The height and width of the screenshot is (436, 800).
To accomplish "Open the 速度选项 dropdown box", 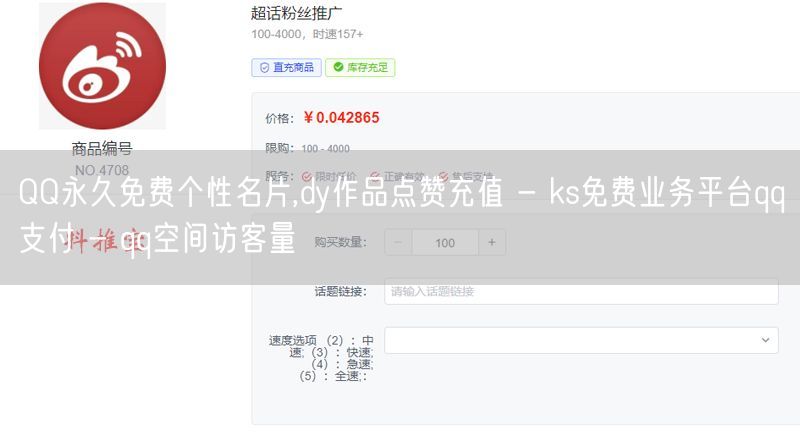I will click(x=581, y=340).
